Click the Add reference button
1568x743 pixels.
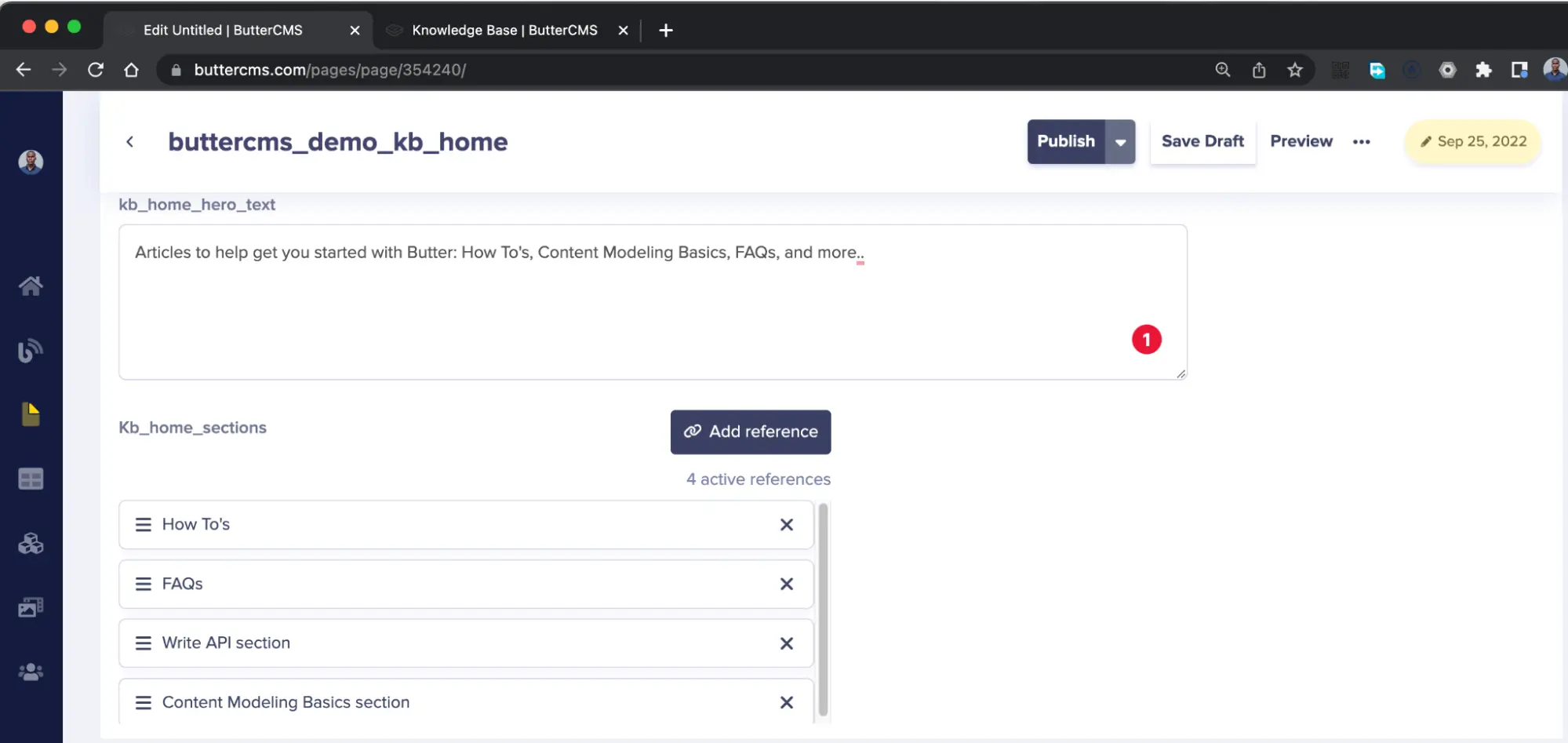pyautogui.click(x=751, y=432)
